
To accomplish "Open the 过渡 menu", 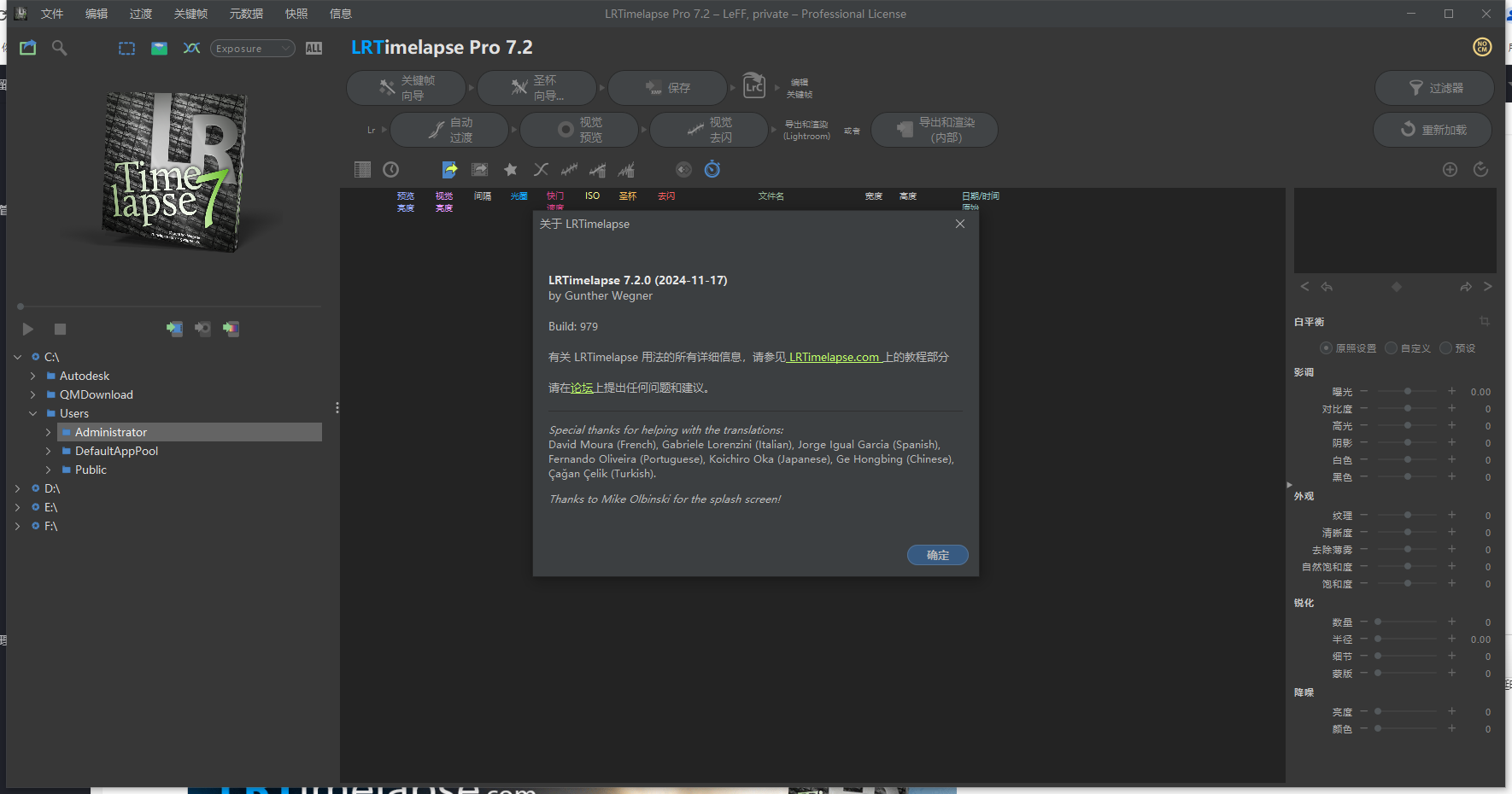I will [x=141, y=14].
